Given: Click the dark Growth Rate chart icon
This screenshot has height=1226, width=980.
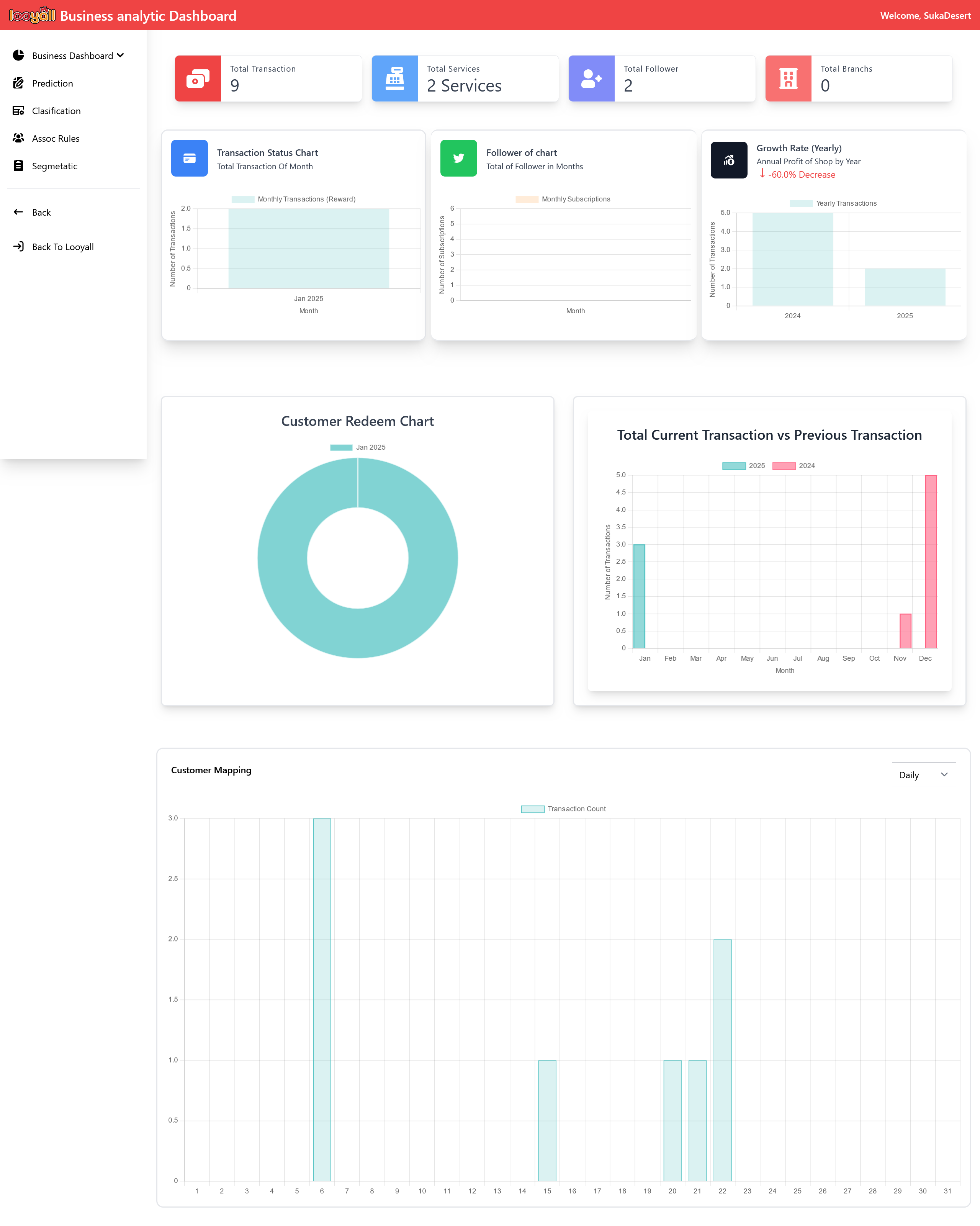Looking at the screenshot, I should pyautogui.click(x=729, y=160).
